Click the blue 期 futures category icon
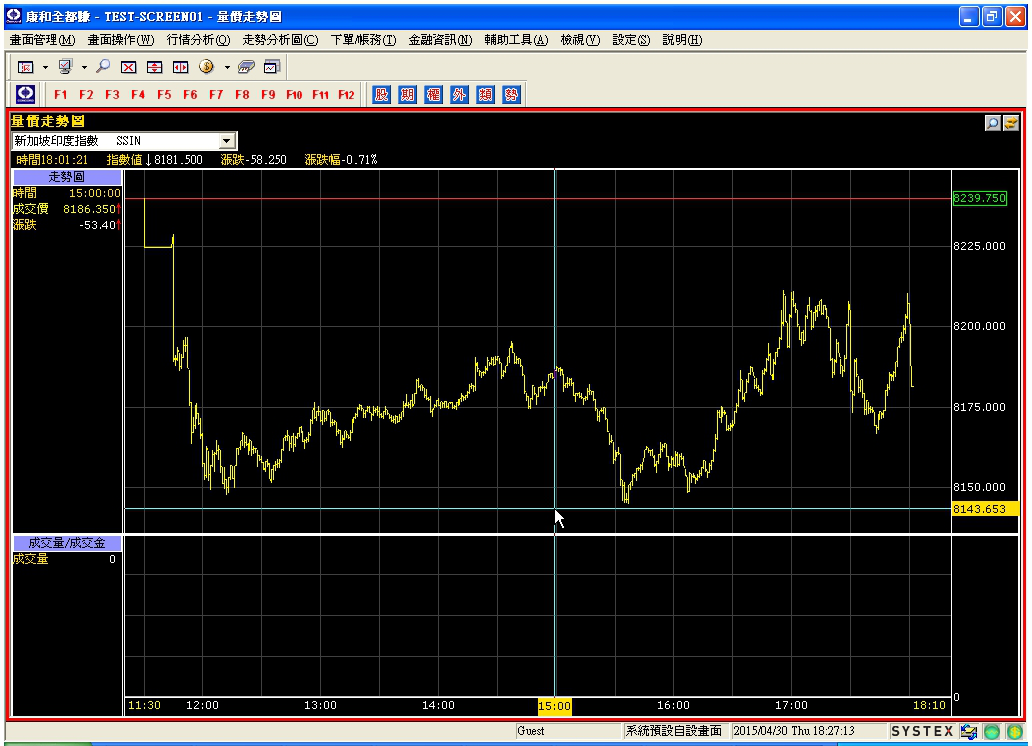Viewport: 1032px width, 746px height. [x=407, y=95]
